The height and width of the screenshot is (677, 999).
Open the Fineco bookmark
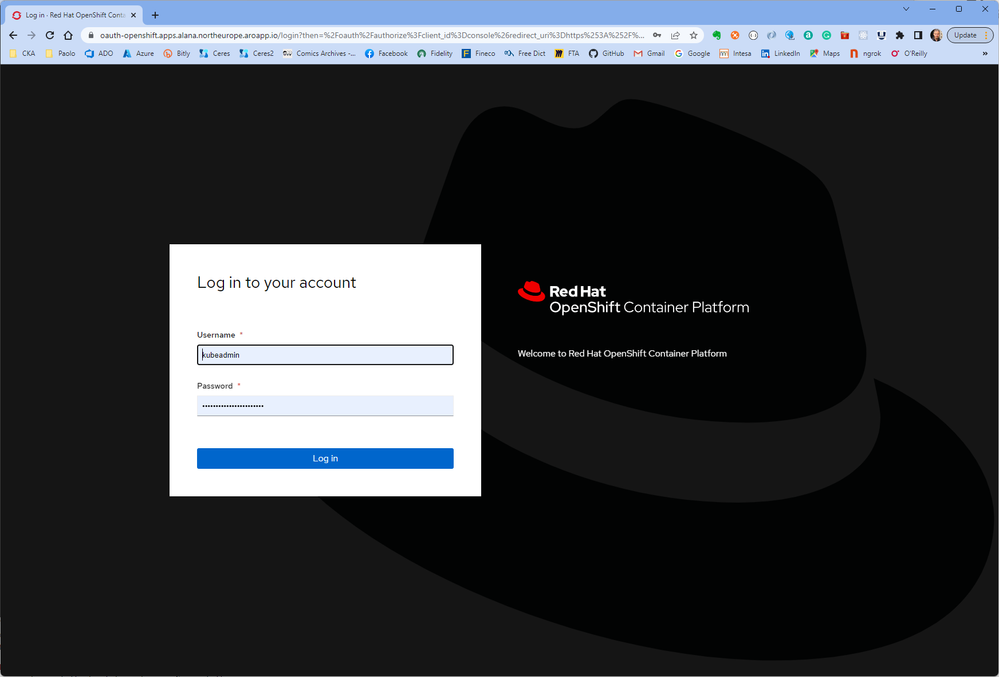[478, 53]
